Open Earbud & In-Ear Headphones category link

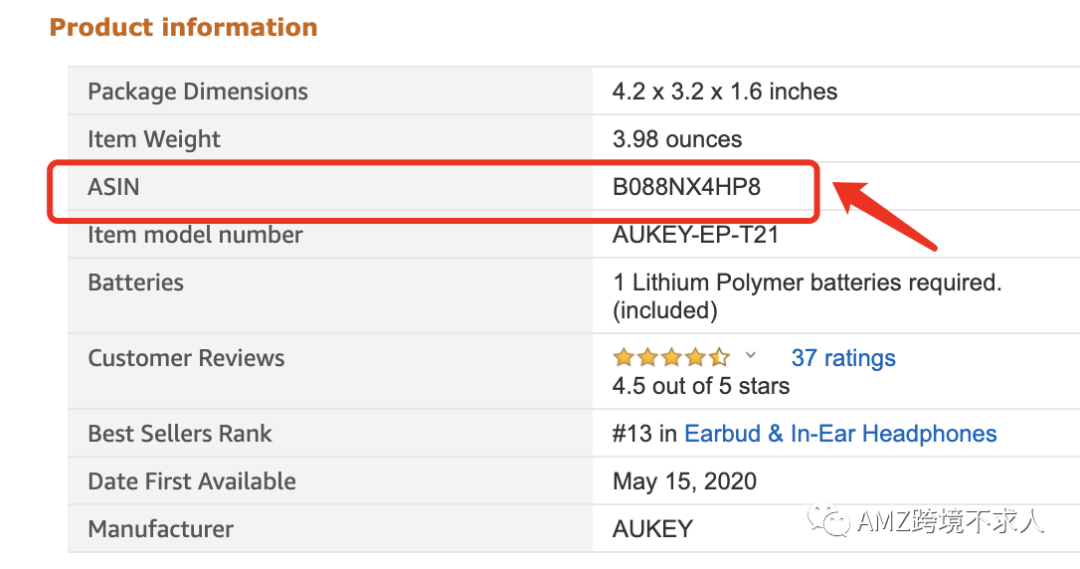(840, 434)
